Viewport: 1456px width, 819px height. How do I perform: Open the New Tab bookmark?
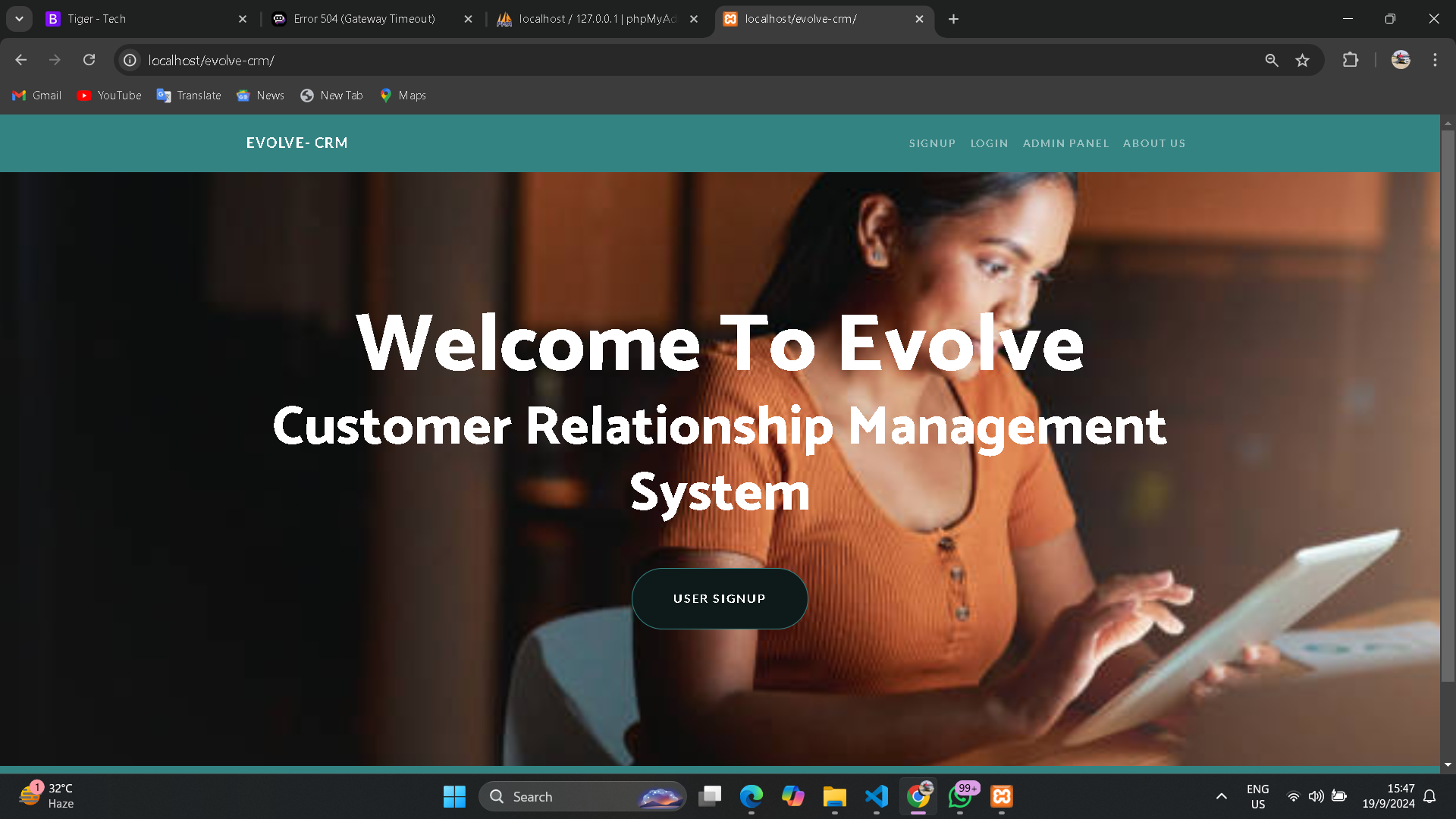point(332,96)
